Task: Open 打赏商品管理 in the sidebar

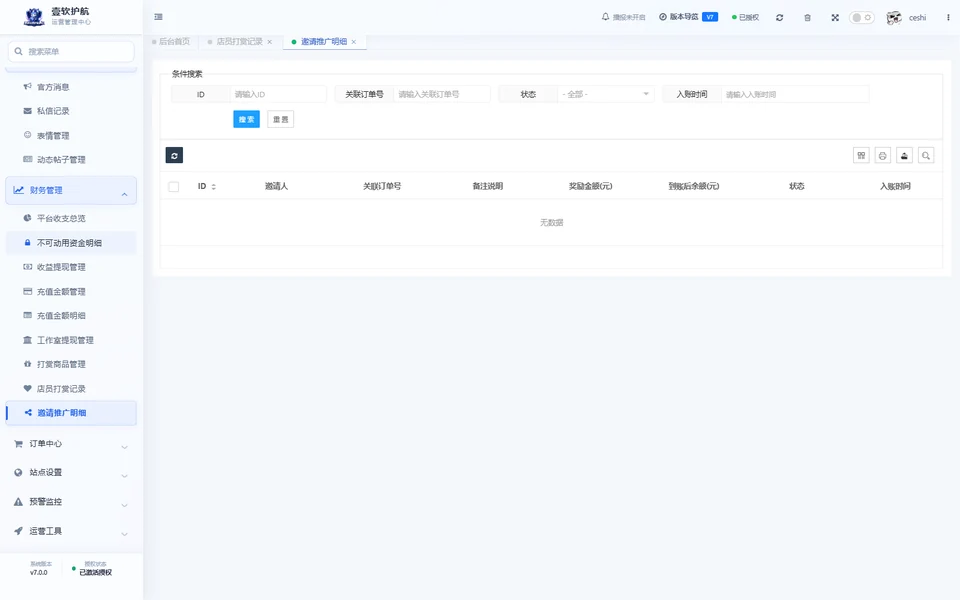Action: coord(71,364)
